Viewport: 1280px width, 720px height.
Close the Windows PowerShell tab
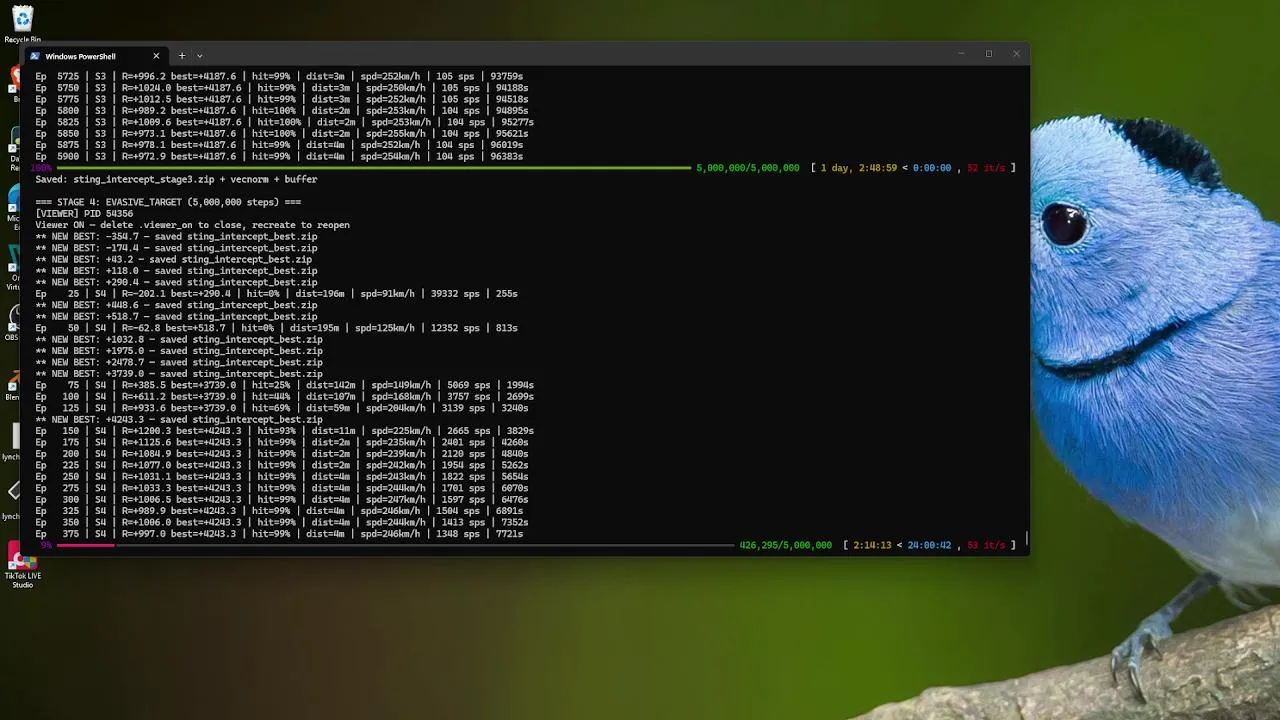click(156, 56)
